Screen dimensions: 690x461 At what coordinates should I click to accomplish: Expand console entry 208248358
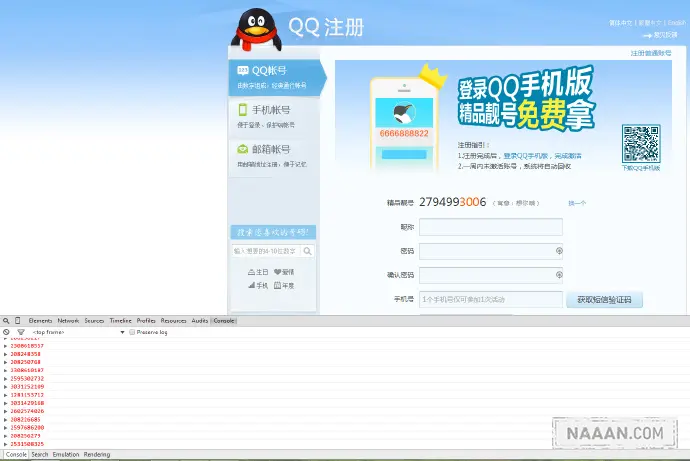click(x=5, y=354)
